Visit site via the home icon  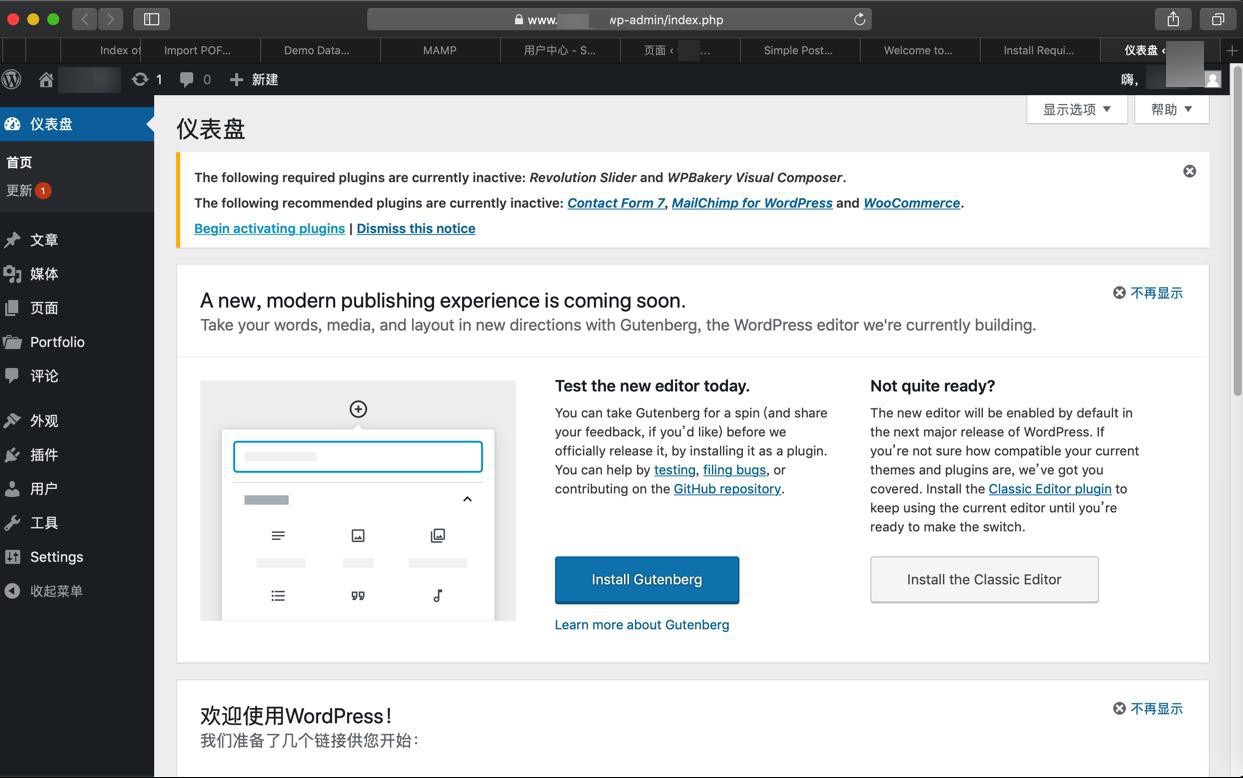coord(46,79)
